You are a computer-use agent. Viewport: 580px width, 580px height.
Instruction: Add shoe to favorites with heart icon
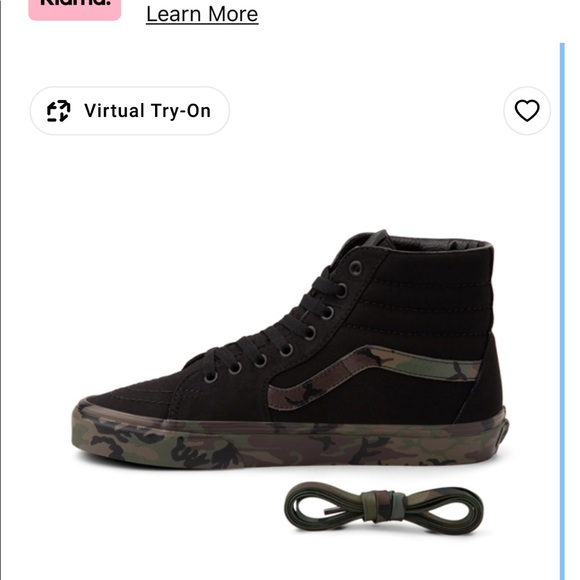click(x=527, y=111)
